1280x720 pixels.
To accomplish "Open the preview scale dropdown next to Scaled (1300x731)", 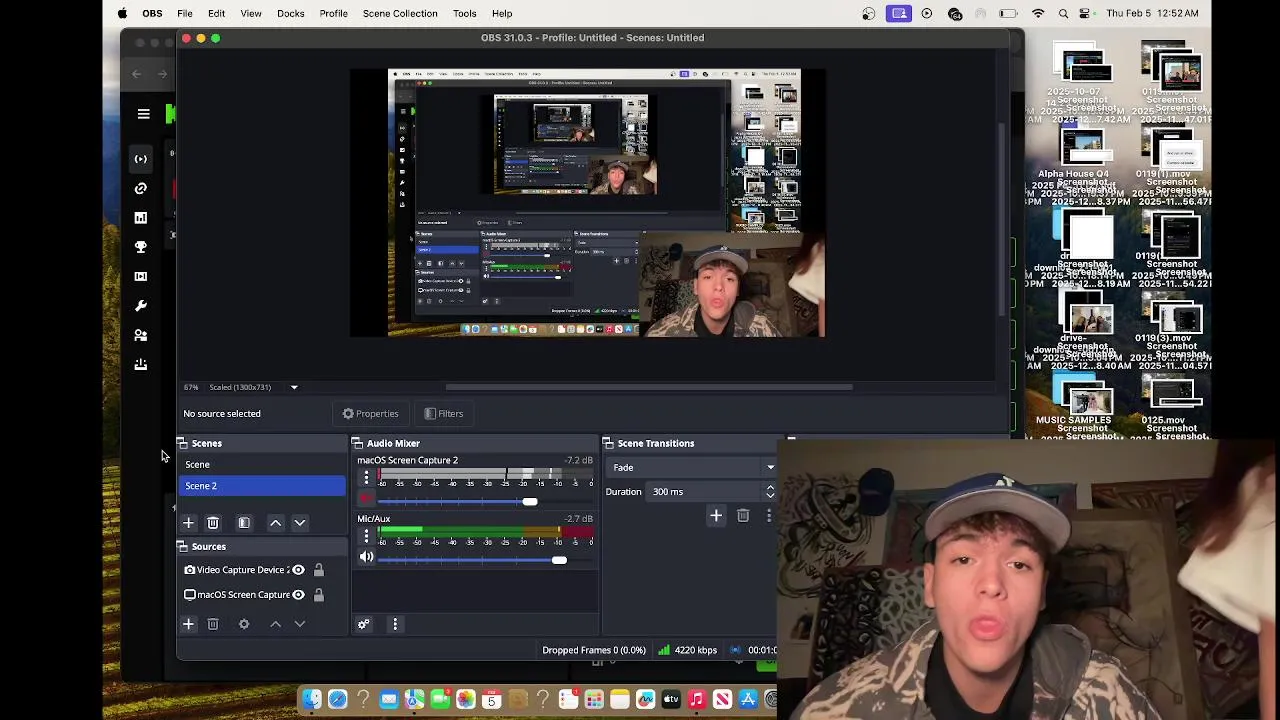I will coord(294,387).
